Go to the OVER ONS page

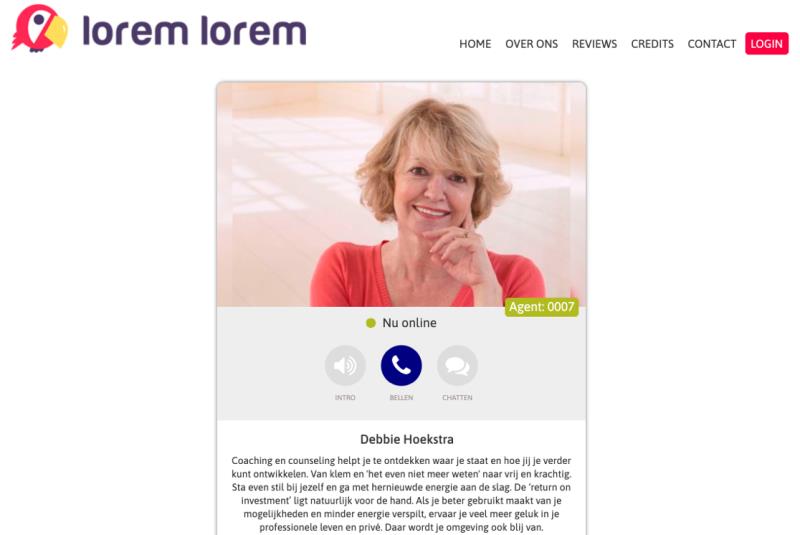pyautogui.click(x=531, y=44)
